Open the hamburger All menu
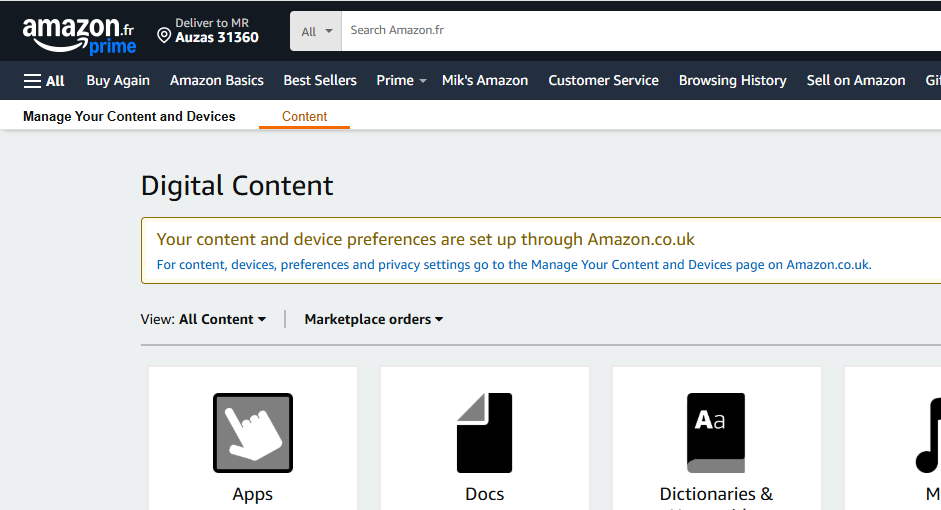This screenshot has width=941, height=510. [x=44, y=81]
